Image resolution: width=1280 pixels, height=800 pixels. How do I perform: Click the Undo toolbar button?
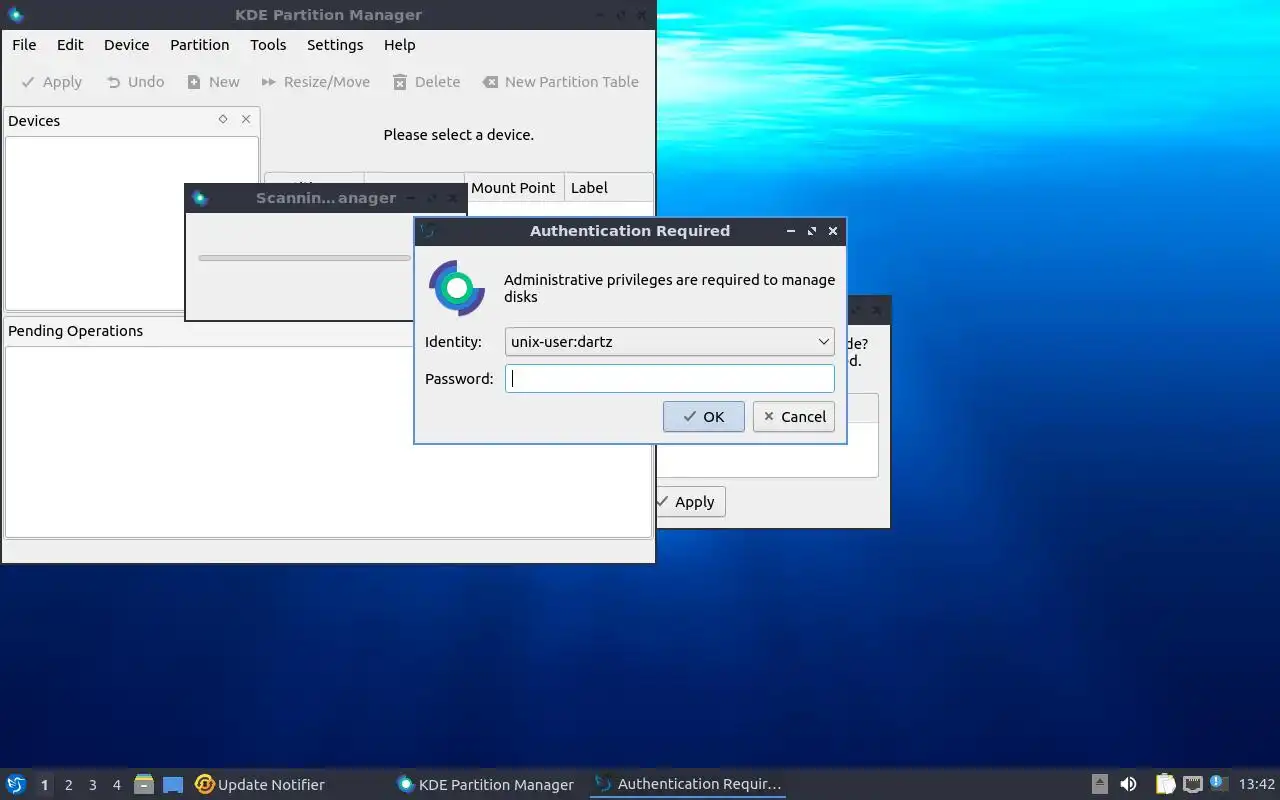(x=135, y=82)
